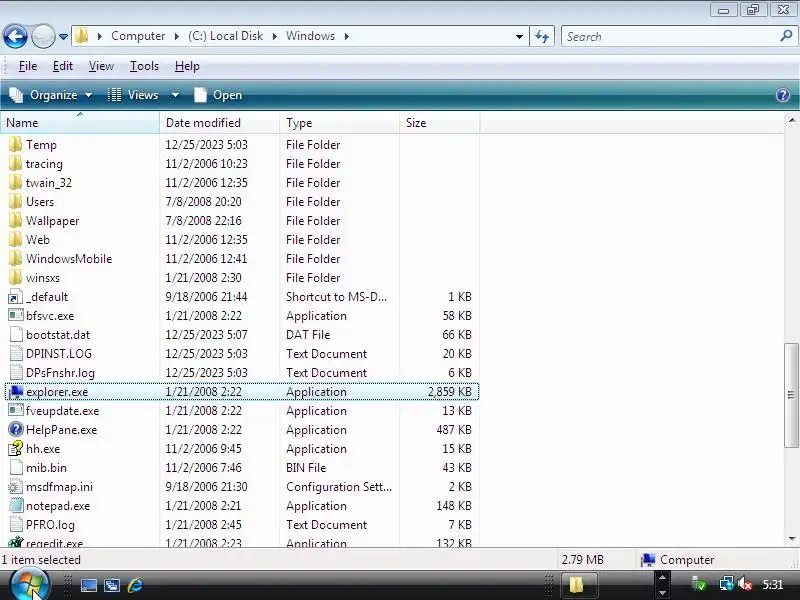The image size is (800, 600).
Task: Expand the (C:) Local Disk breadcrumb arrow
Action: click(x=274, y=36)
